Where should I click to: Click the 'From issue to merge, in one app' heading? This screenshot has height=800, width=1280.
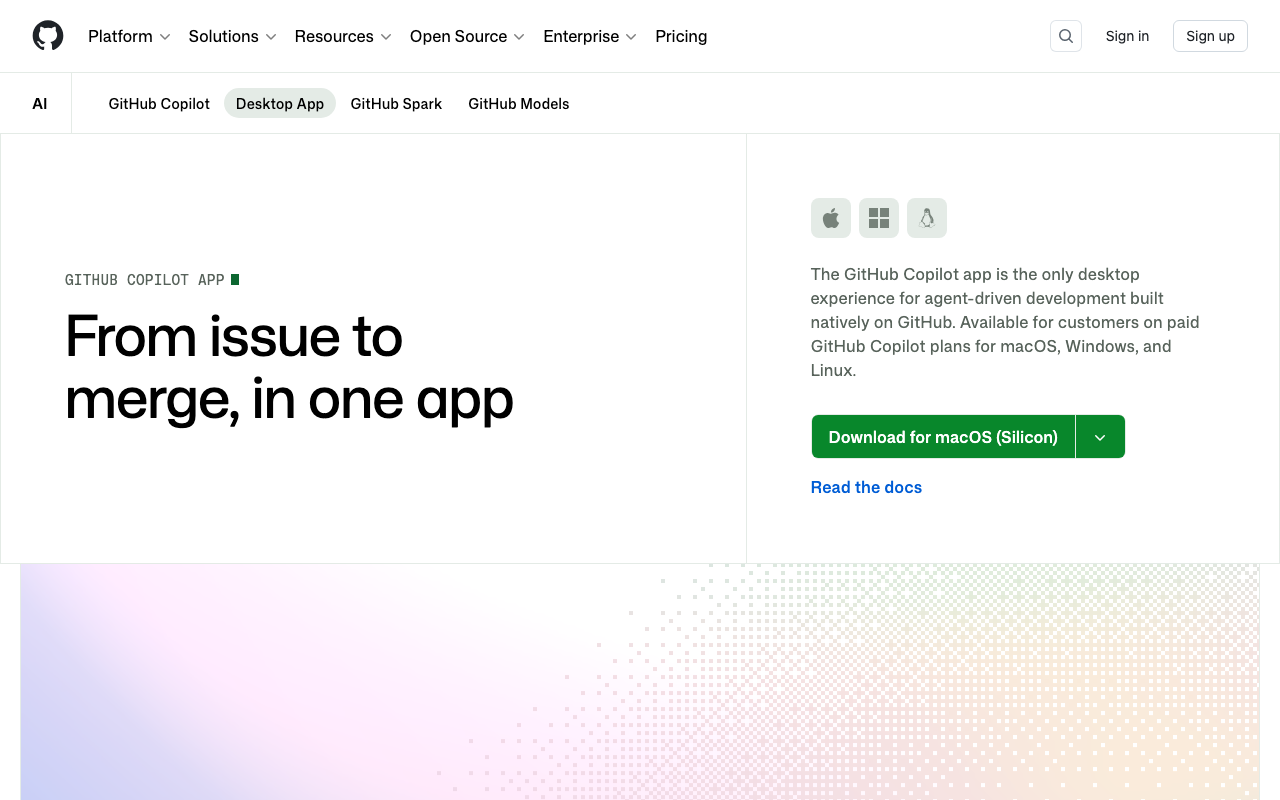[289, 367]
